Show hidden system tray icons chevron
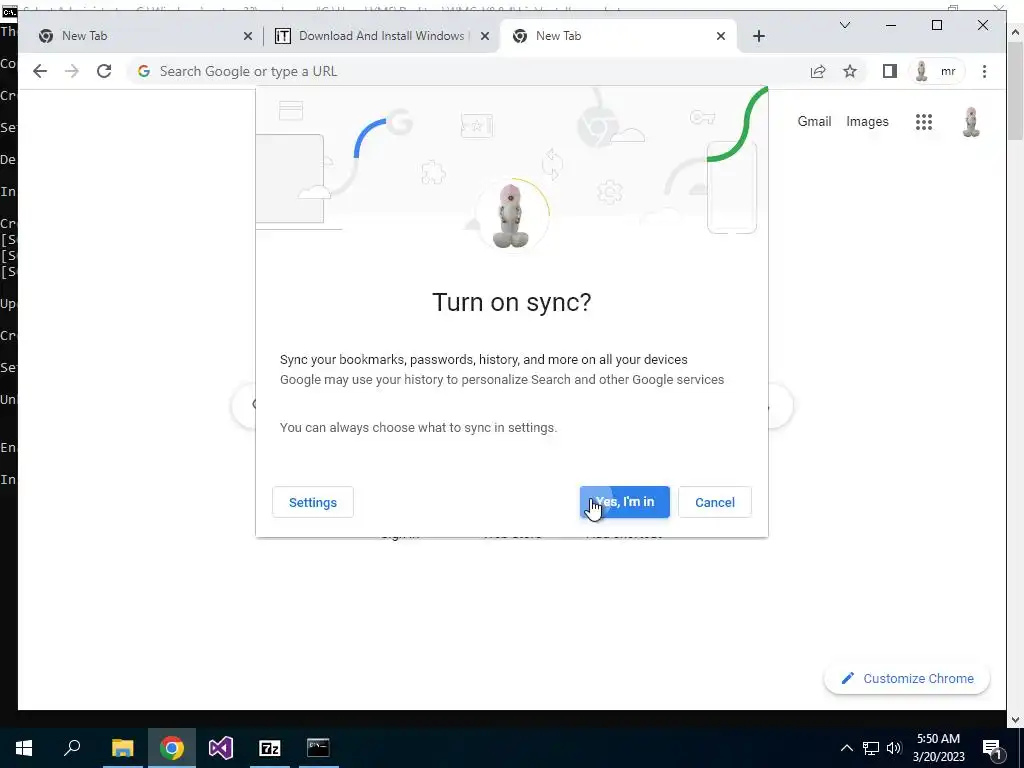The image size is (1024, 768). [846, 748]
